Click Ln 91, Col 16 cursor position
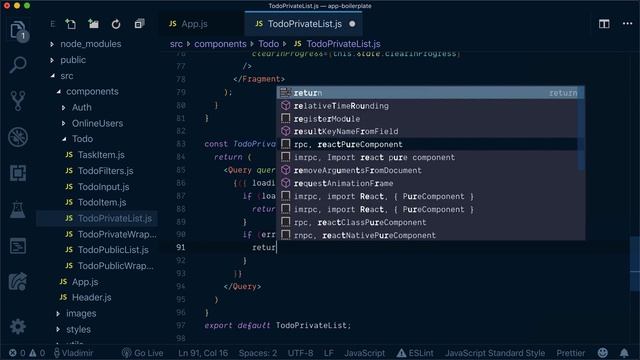 tap(203, 353)
